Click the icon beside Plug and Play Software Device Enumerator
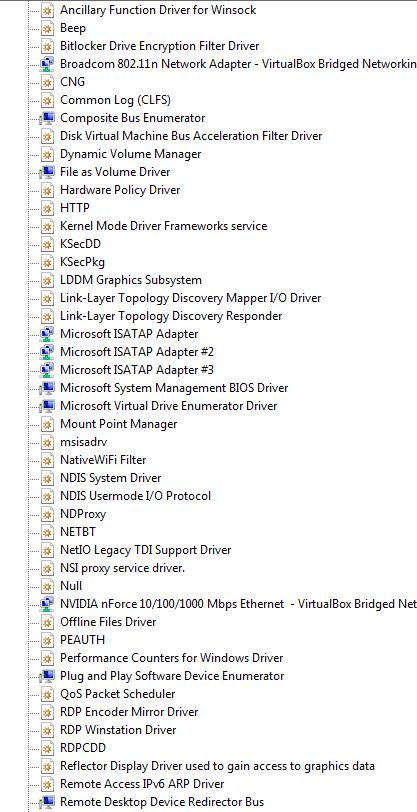Viewport: 417px width, 812px height. [x=47, y=676]
